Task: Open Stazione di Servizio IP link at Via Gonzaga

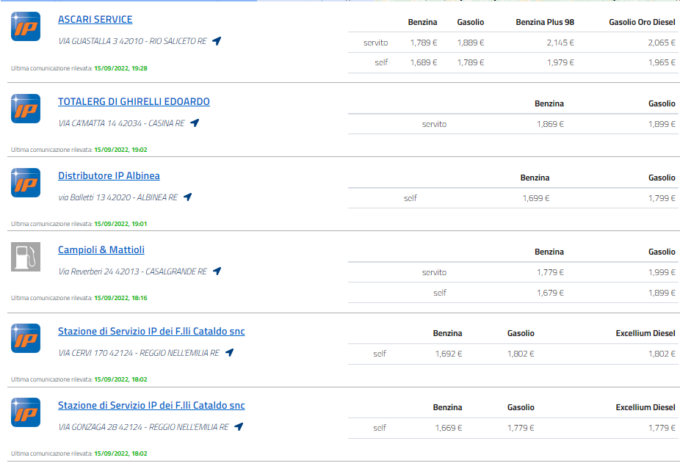Action: click(151, 405)
